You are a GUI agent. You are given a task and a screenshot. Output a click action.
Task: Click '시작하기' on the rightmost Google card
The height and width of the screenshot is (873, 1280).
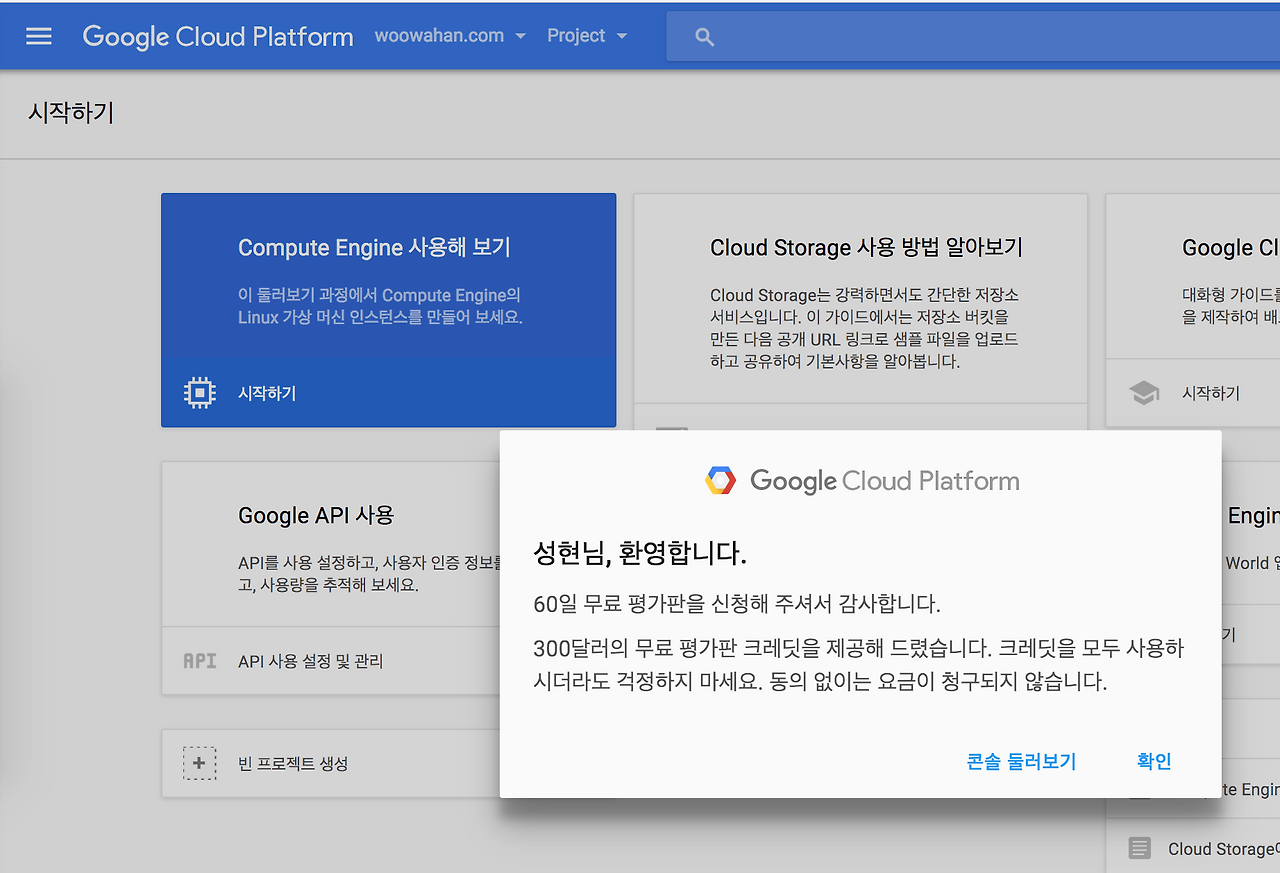(1211, 392)
